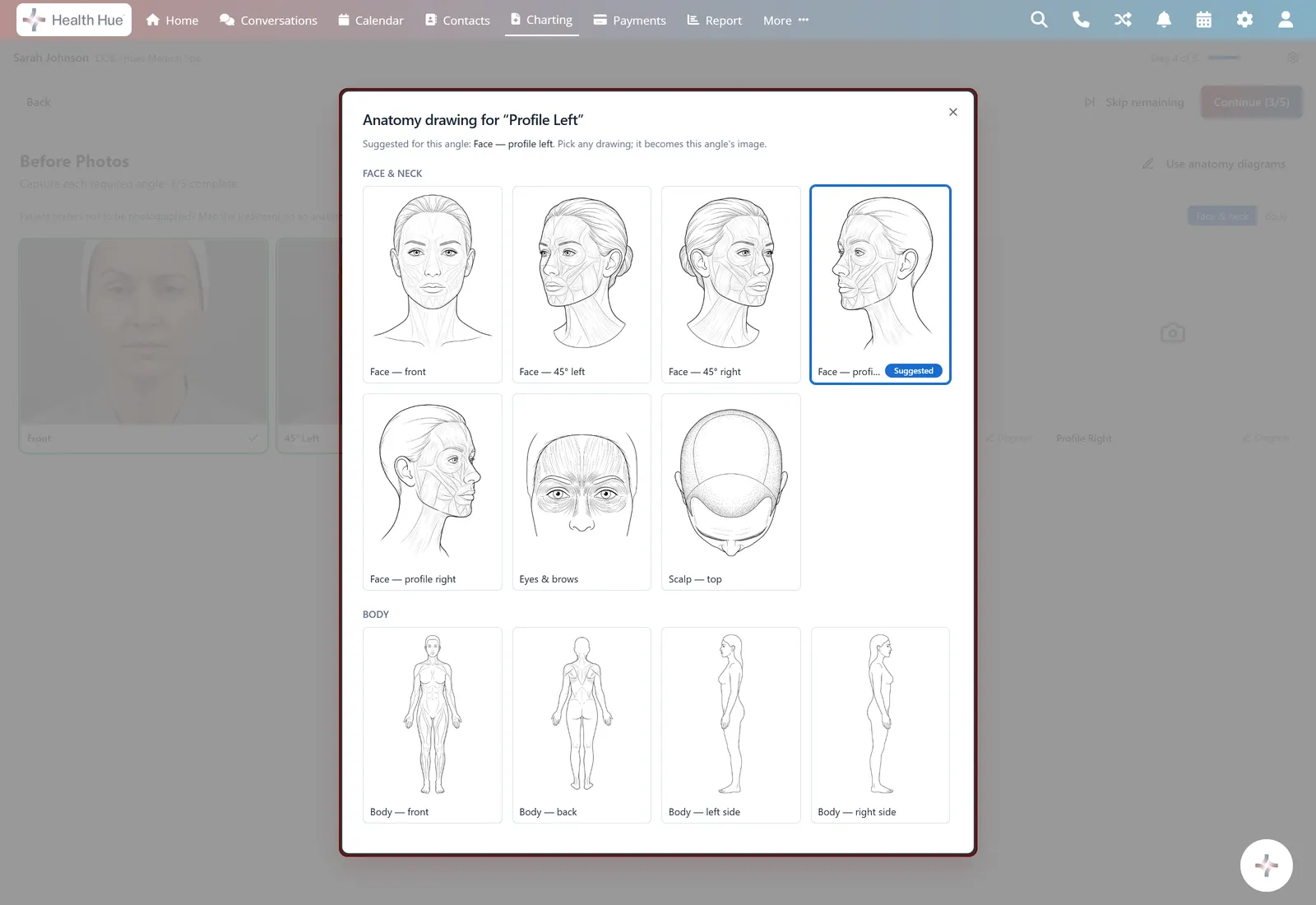This screenshot has width=1316, height=905.
Task: Open the notifications bell
Action: 1163,20
